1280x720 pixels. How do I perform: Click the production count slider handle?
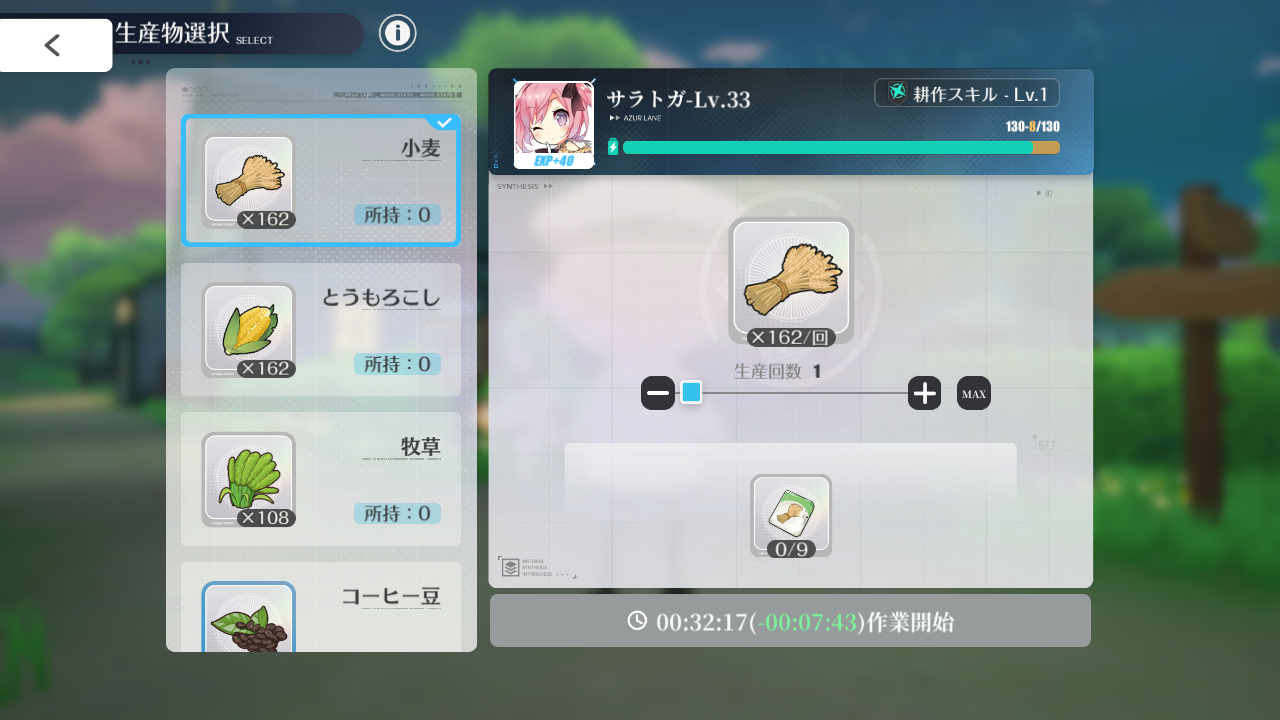691,392
